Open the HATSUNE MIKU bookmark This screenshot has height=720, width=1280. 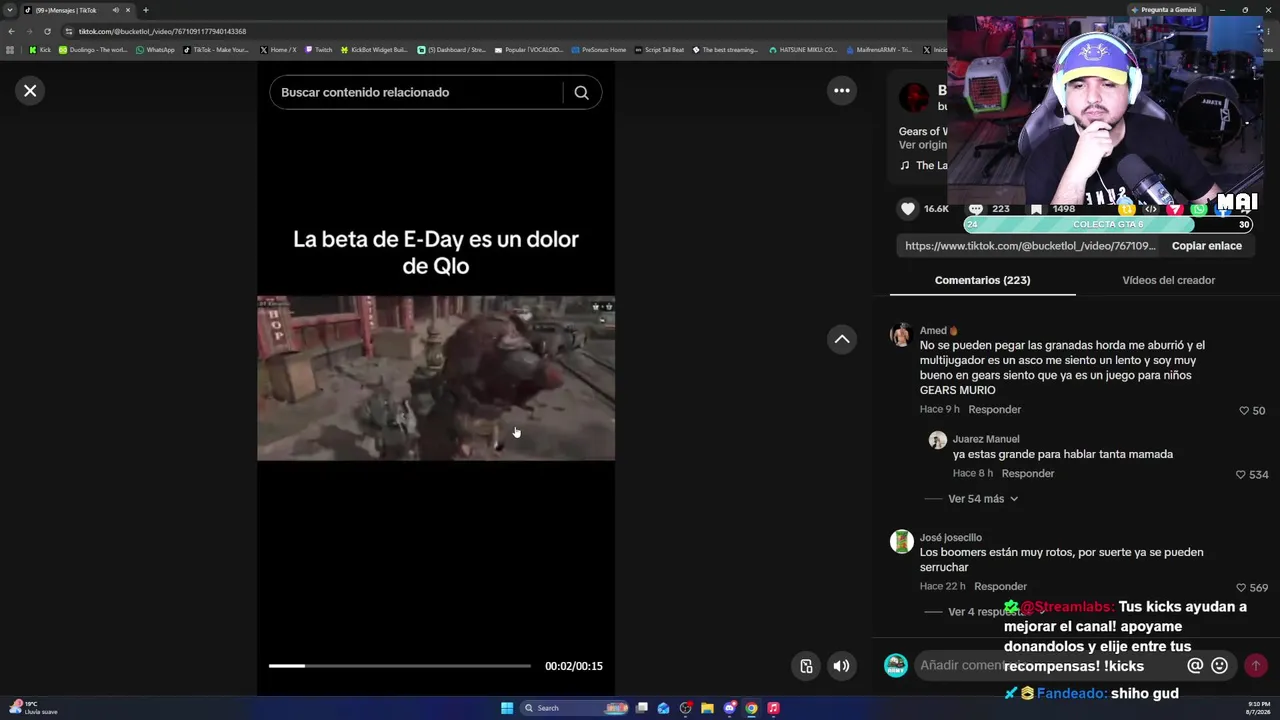[803, 50]
